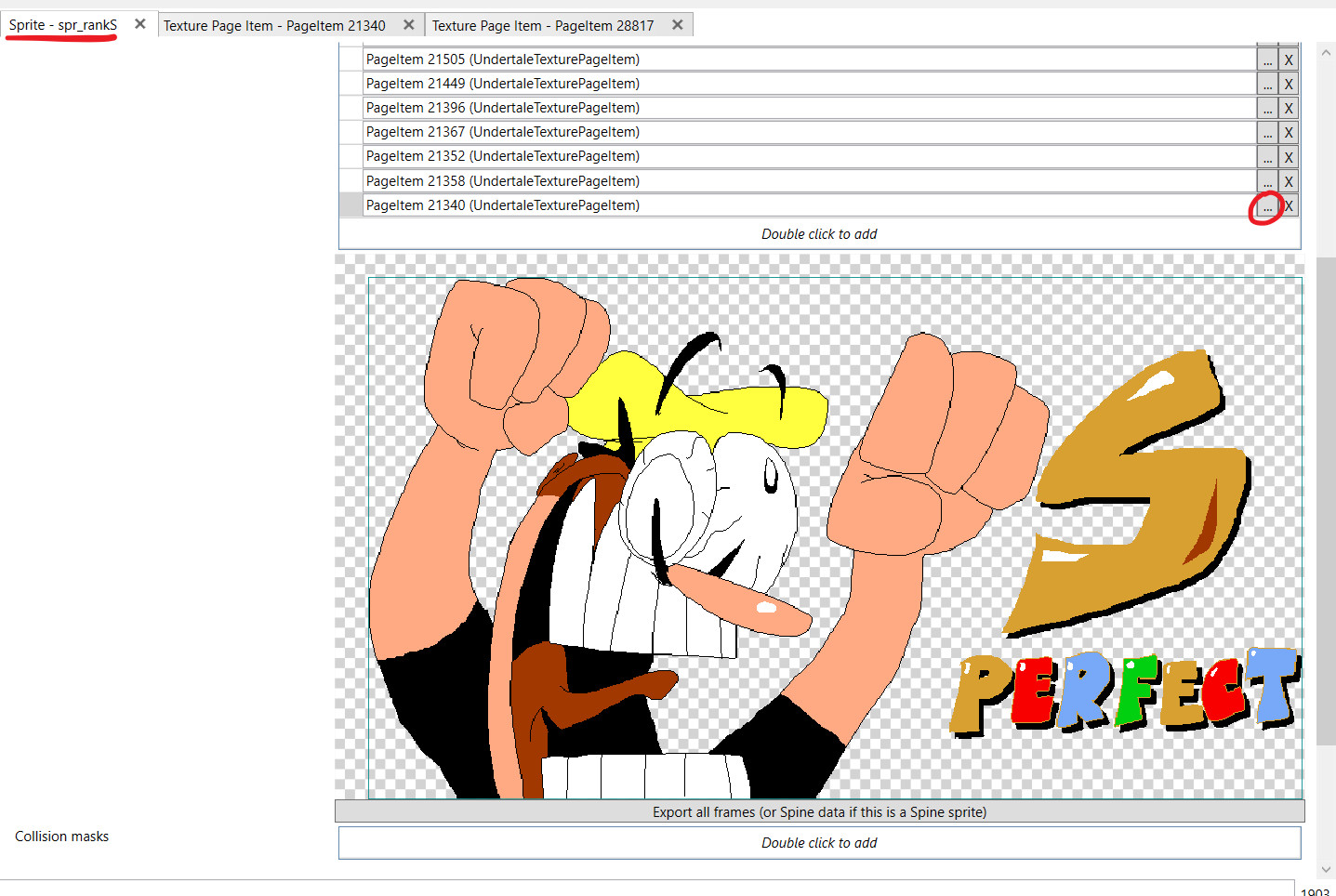
Task: Click 'Double click to add' beside Collision masks
Action: (819, 843)
